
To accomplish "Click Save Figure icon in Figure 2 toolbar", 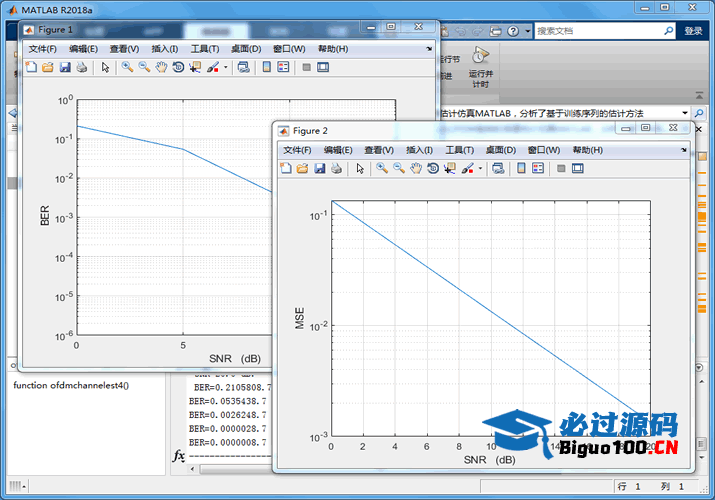I will coord(320,168).
